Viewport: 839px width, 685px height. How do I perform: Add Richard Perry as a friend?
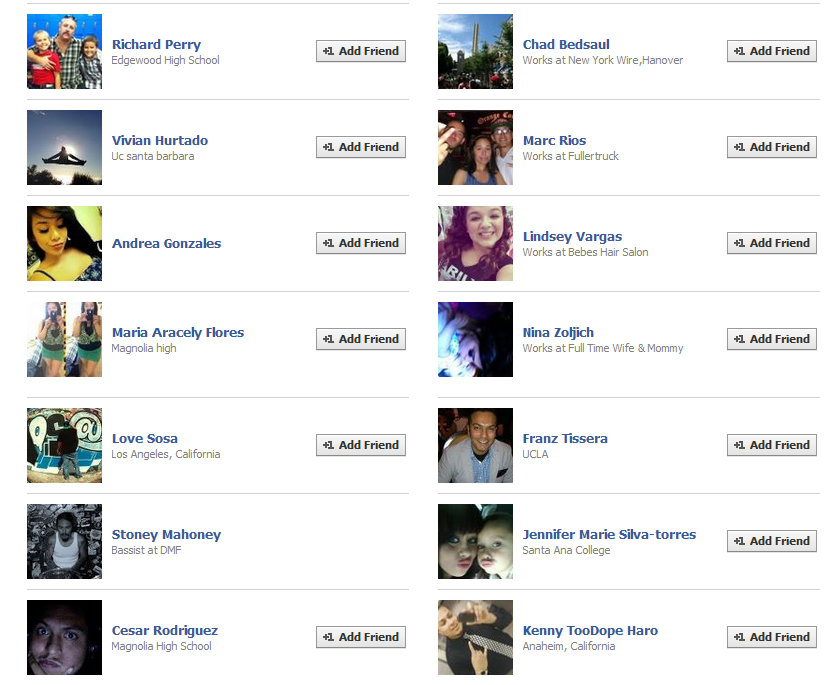click(361, 51)
